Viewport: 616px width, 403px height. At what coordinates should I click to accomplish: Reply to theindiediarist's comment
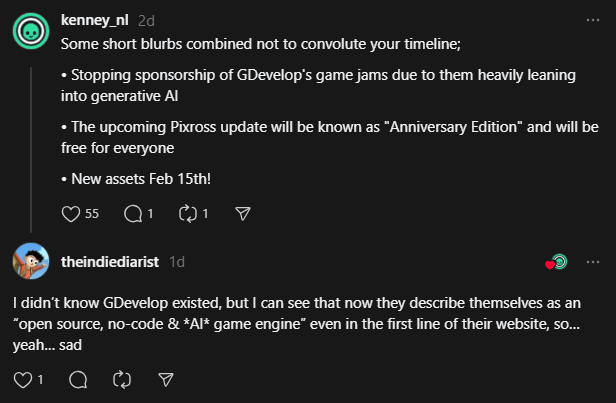pos(79,379)
